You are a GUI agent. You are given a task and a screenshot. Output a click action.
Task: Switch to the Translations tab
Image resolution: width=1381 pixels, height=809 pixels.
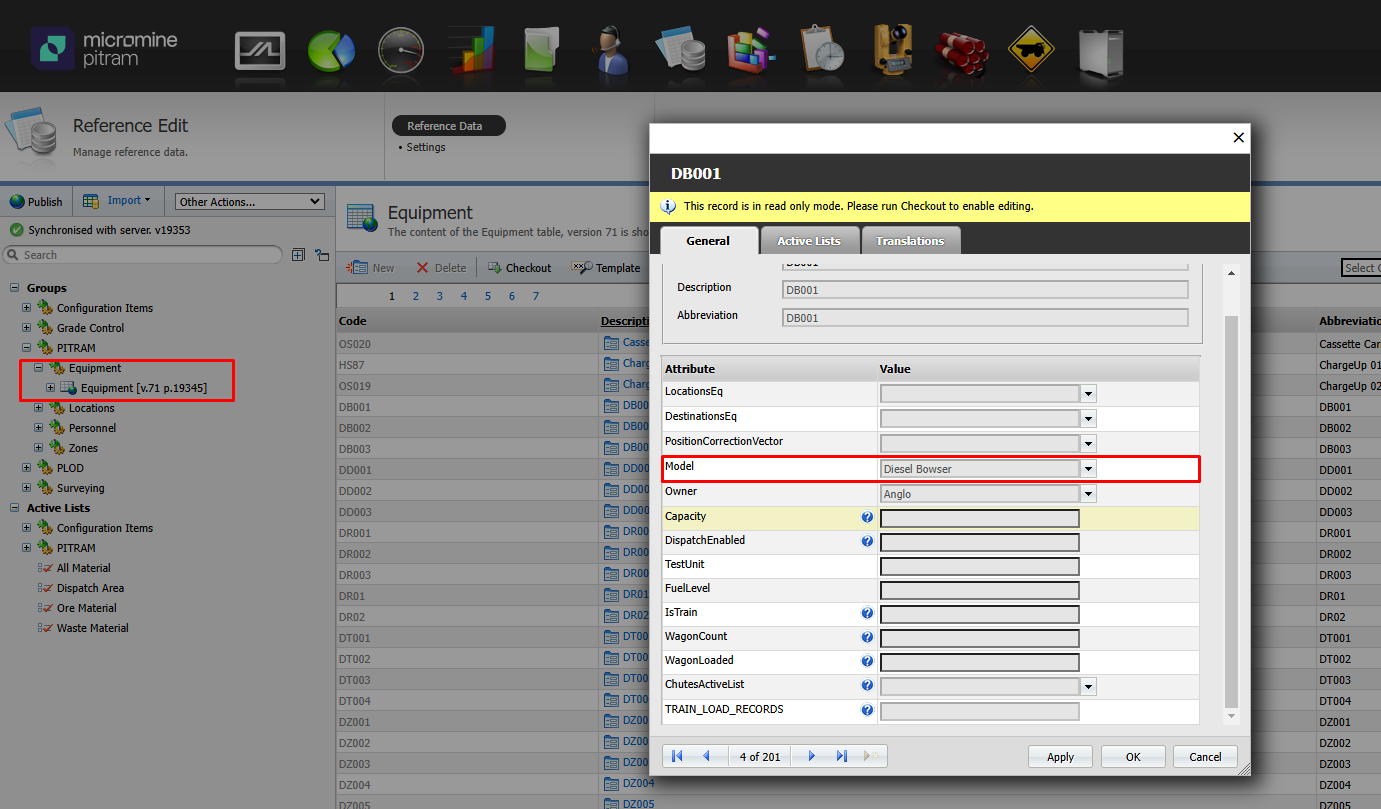pyautogui.click(x=911, y=239)
